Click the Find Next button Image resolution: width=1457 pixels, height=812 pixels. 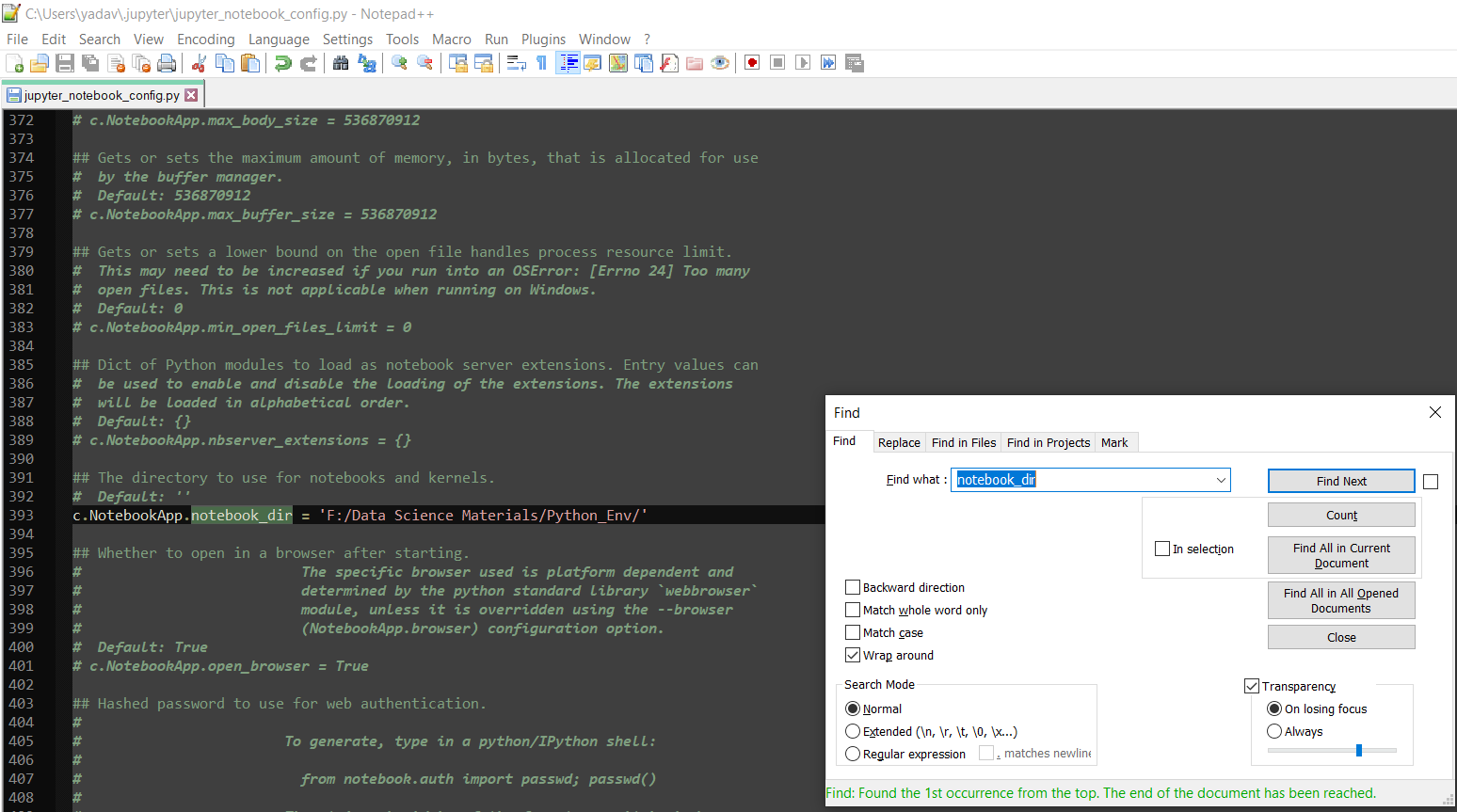[1341, 481]
